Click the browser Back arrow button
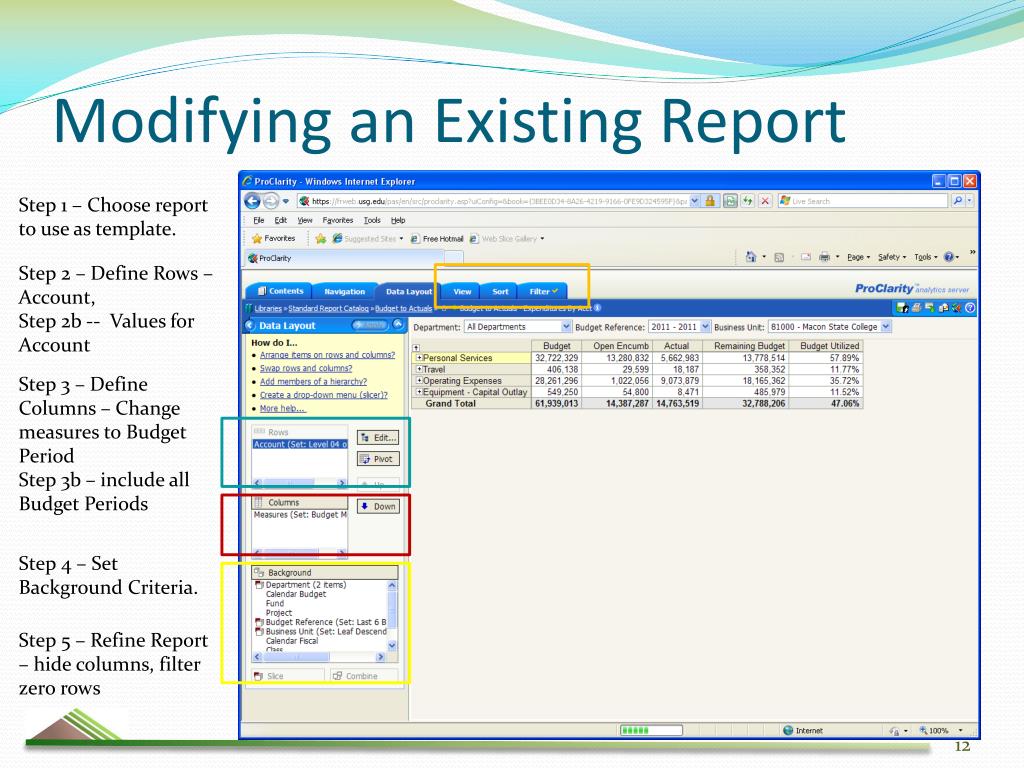The height and width of the screenshot is (768, 1024). click(253, 201)
